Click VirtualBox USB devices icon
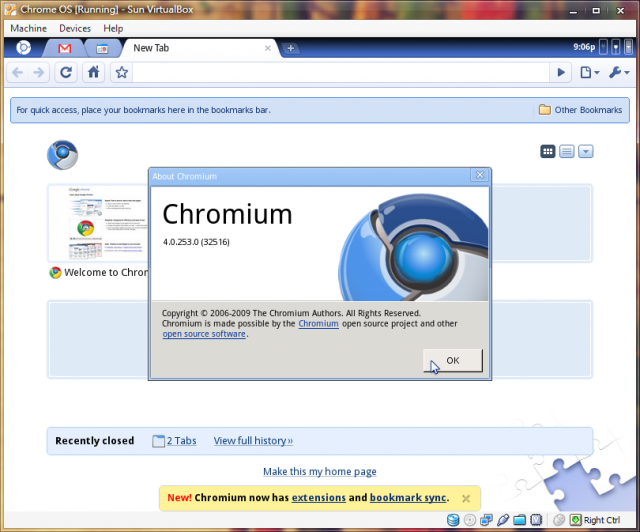 pos(503,520)
